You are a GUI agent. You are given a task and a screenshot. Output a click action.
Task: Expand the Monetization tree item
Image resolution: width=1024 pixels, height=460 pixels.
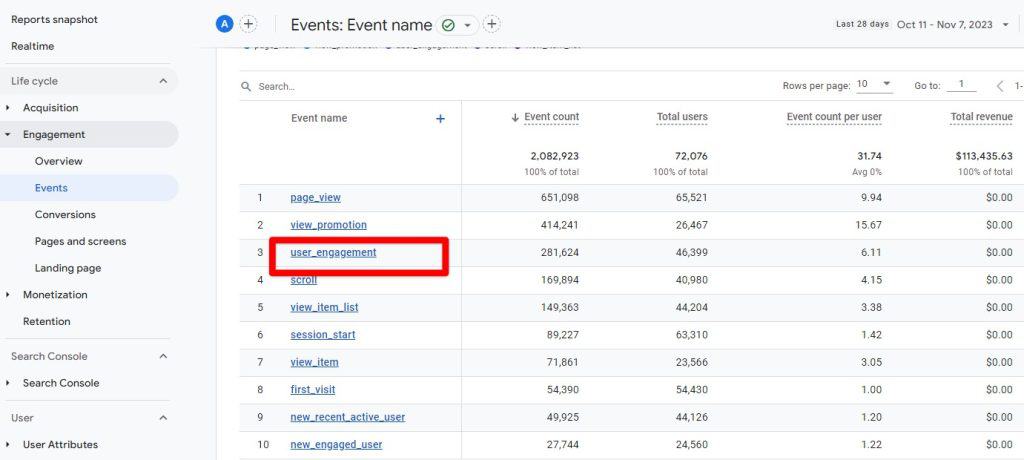tap(8, 295)
